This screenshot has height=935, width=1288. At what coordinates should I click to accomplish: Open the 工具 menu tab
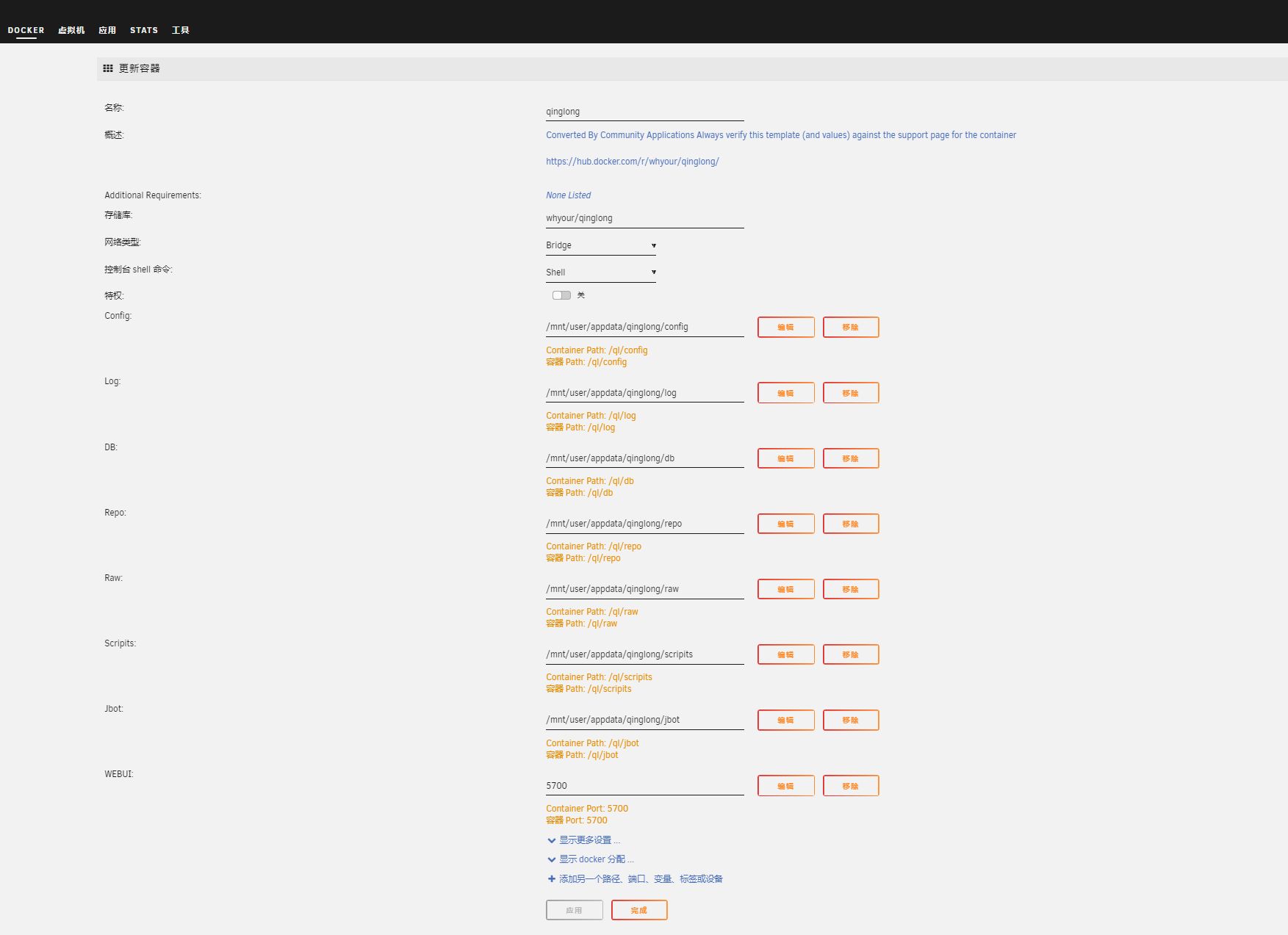point(180,30)
